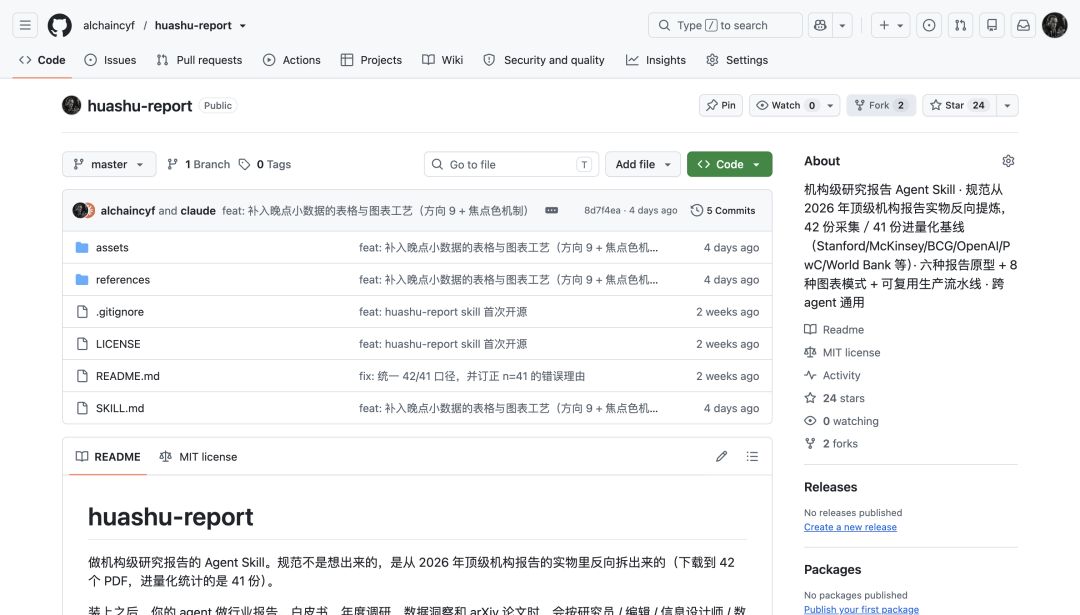The image size is (1080, 615).
Task: Expand commit message ellipsis button
Action: pyautogui.click(x=552, y=210)
